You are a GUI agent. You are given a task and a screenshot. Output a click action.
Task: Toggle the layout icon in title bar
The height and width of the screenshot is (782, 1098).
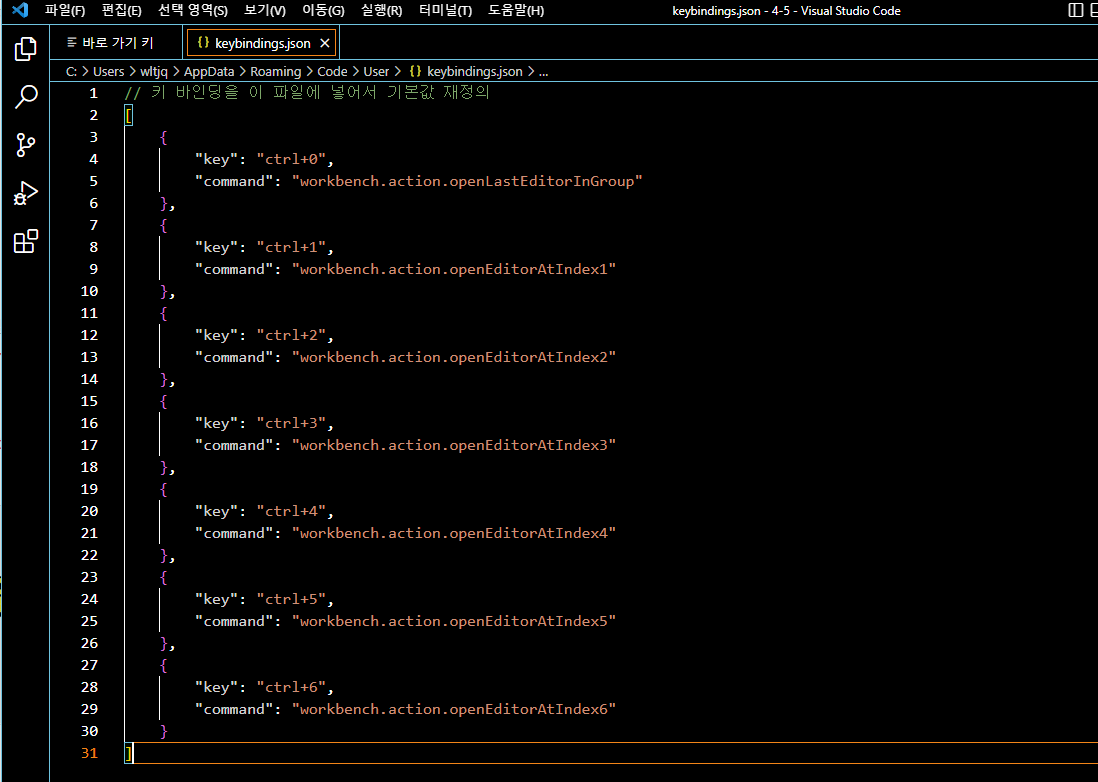tap(1075, 11)
